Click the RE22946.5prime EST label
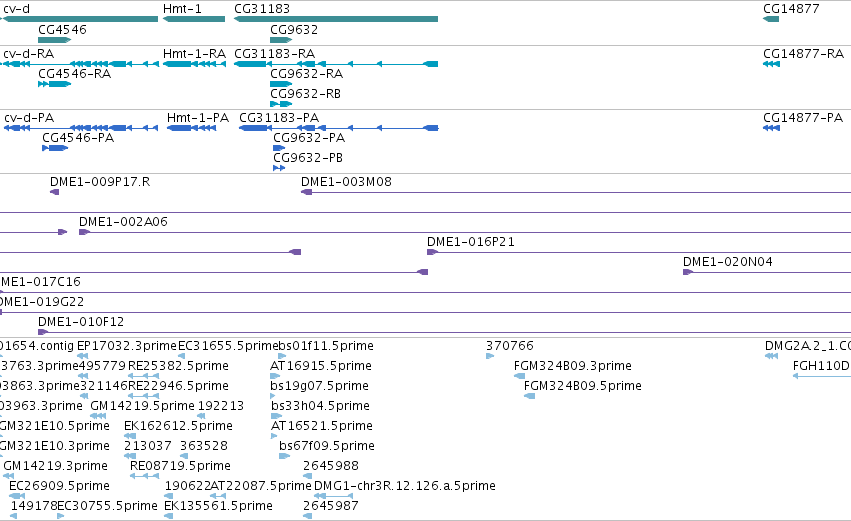 (x=178, y=386)
